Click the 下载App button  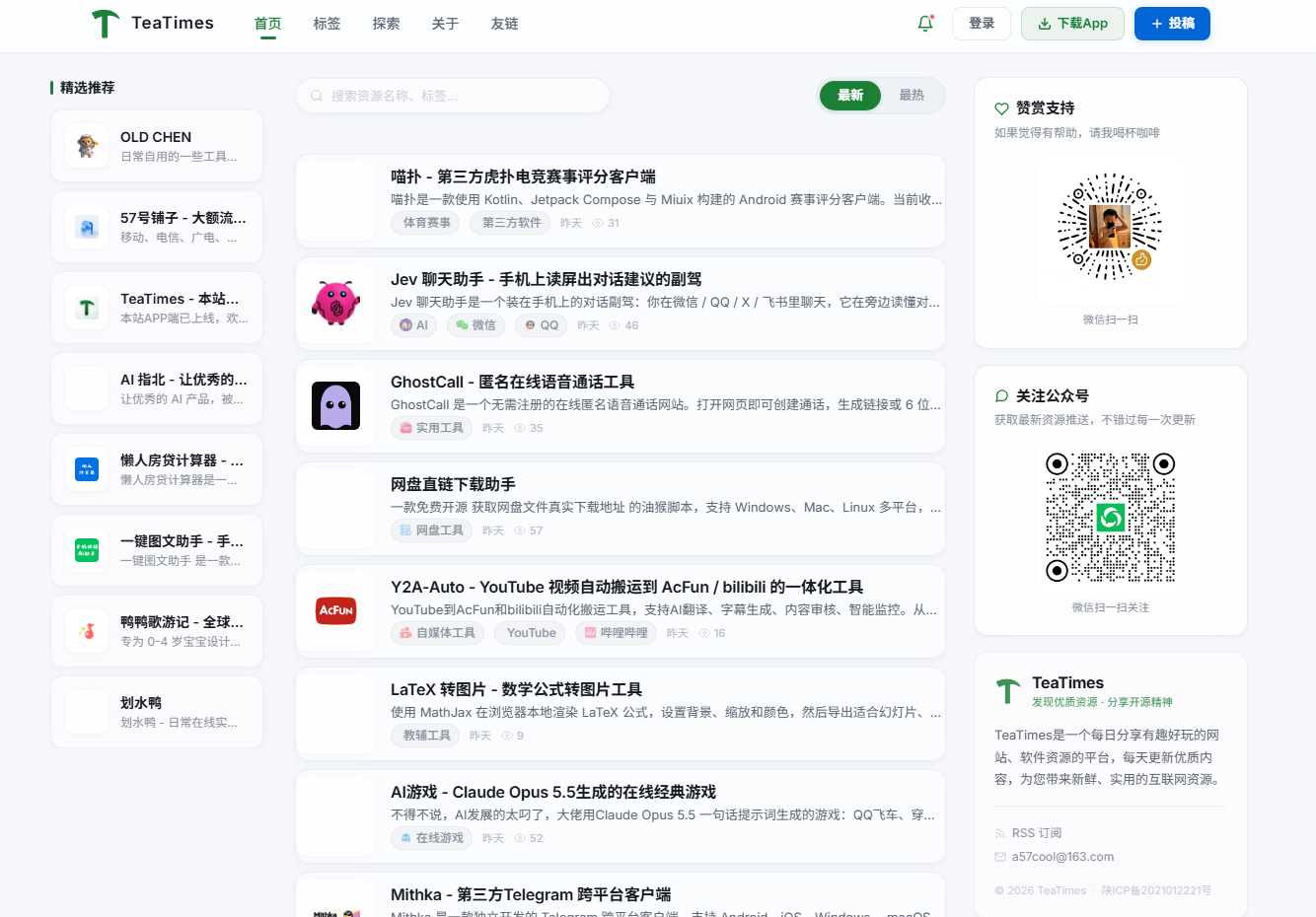[x=1072, y=24]
